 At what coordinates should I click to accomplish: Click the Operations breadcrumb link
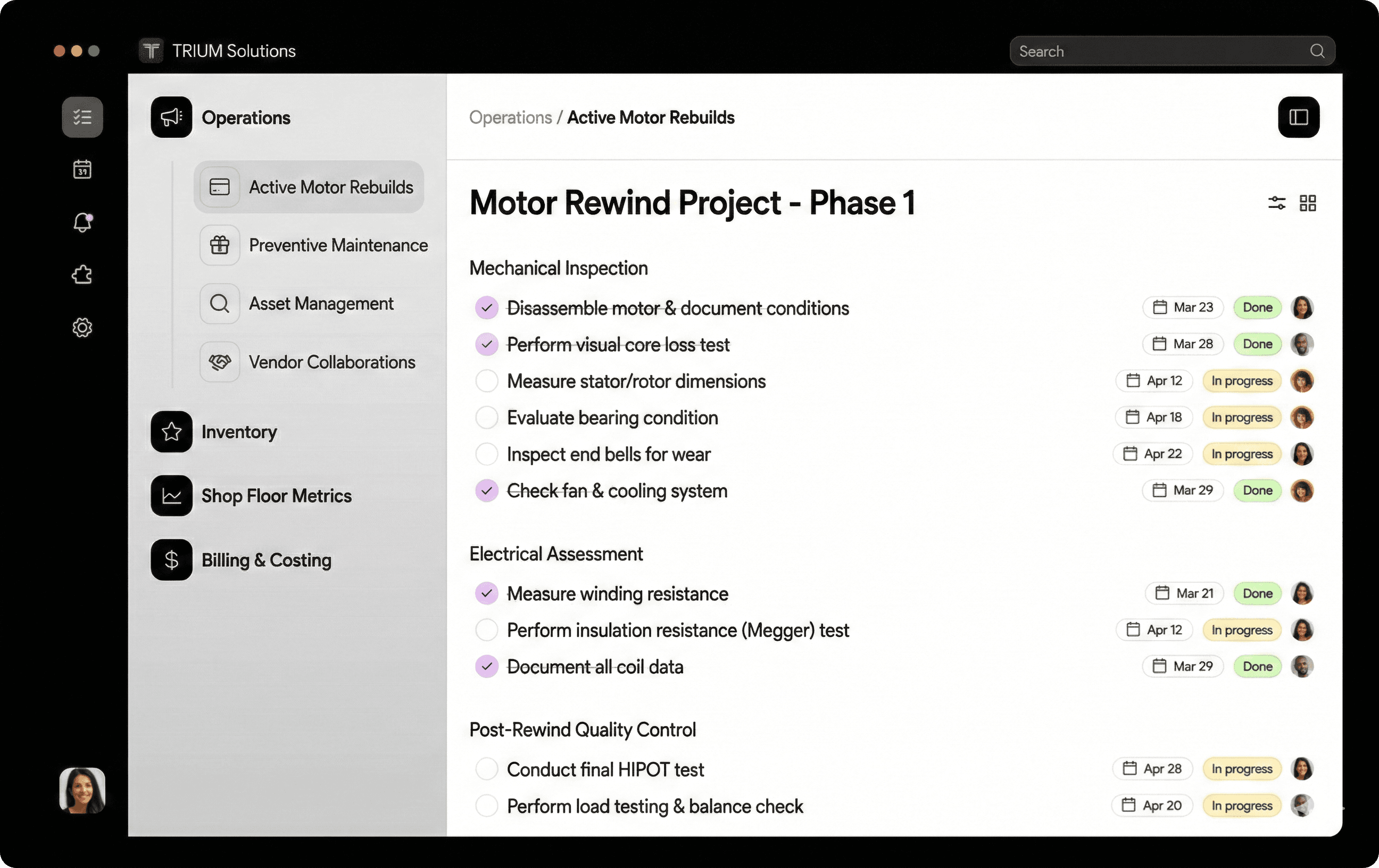510,118
